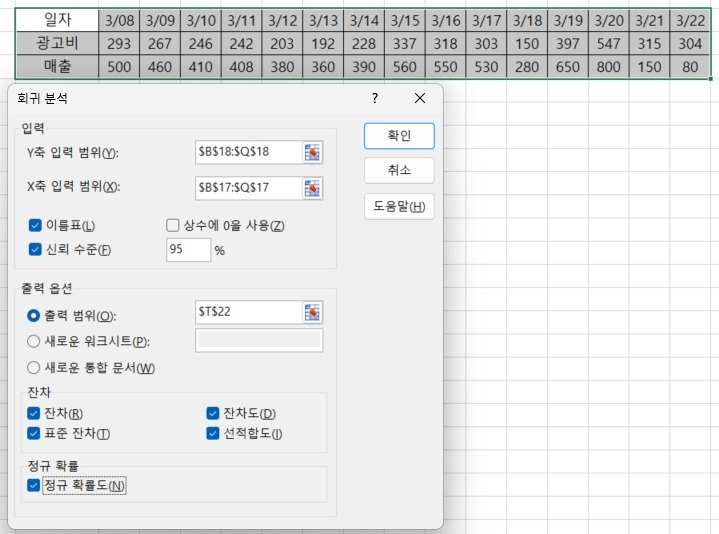Uncheck the 표준 잔차 checkbox
This screenshot has width=719, height=534.
33,433
